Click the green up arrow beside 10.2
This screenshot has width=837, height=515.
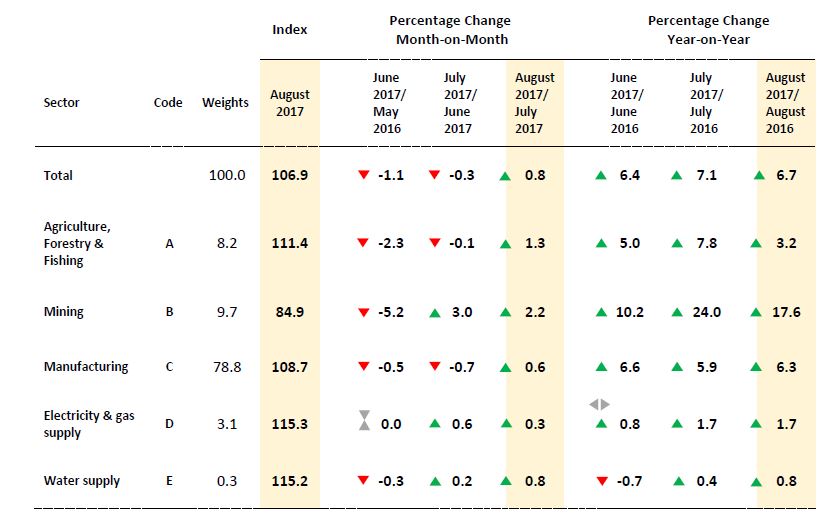(x=601, y=312)
